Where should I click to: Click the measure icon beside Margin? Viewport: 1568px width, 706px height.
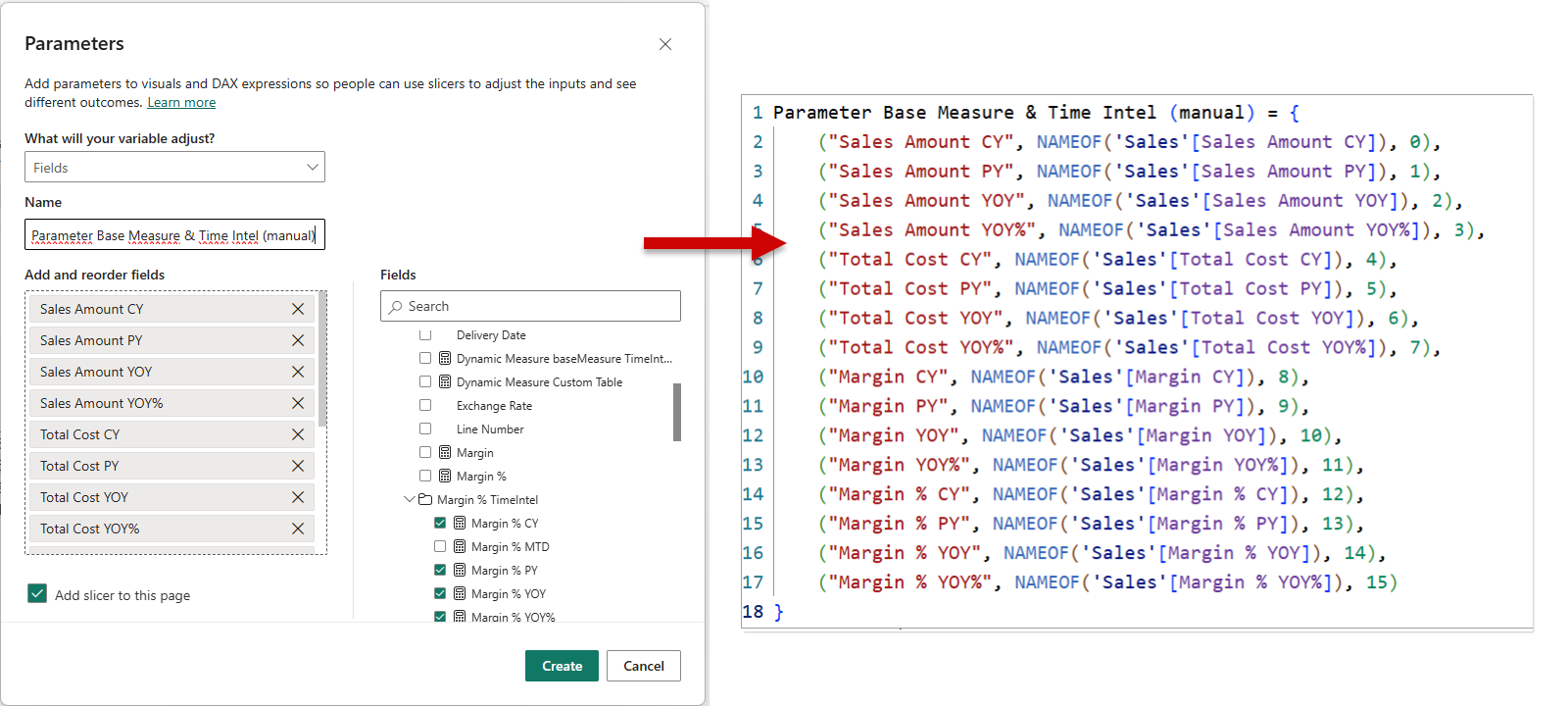click(445, 453)
